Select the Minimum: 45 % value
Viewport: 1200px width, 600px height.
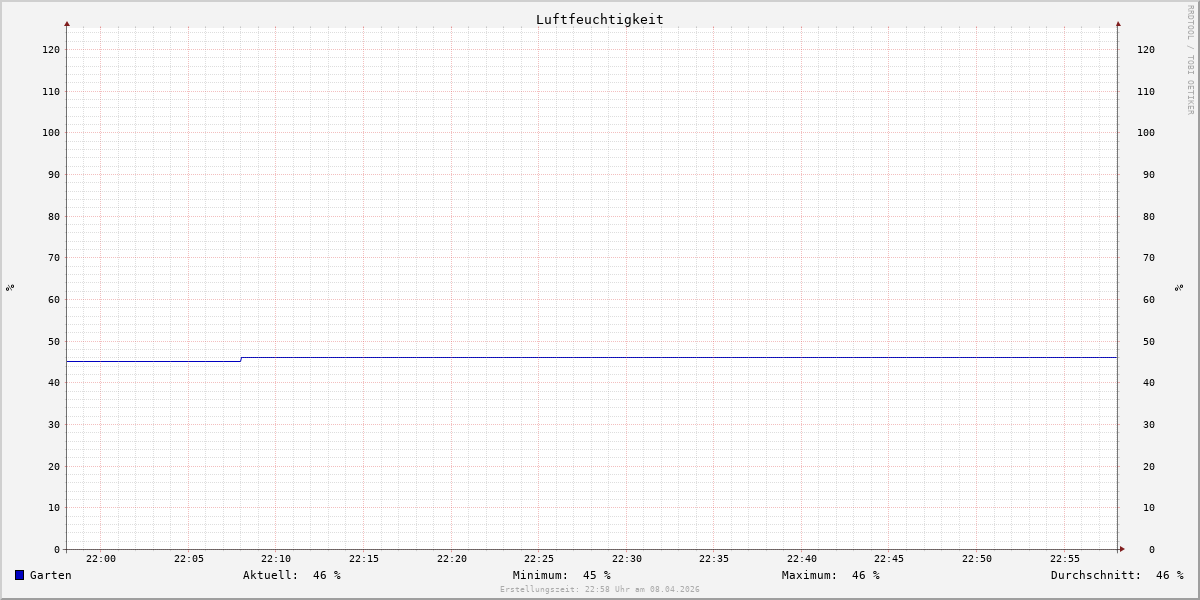click(562, 575)
